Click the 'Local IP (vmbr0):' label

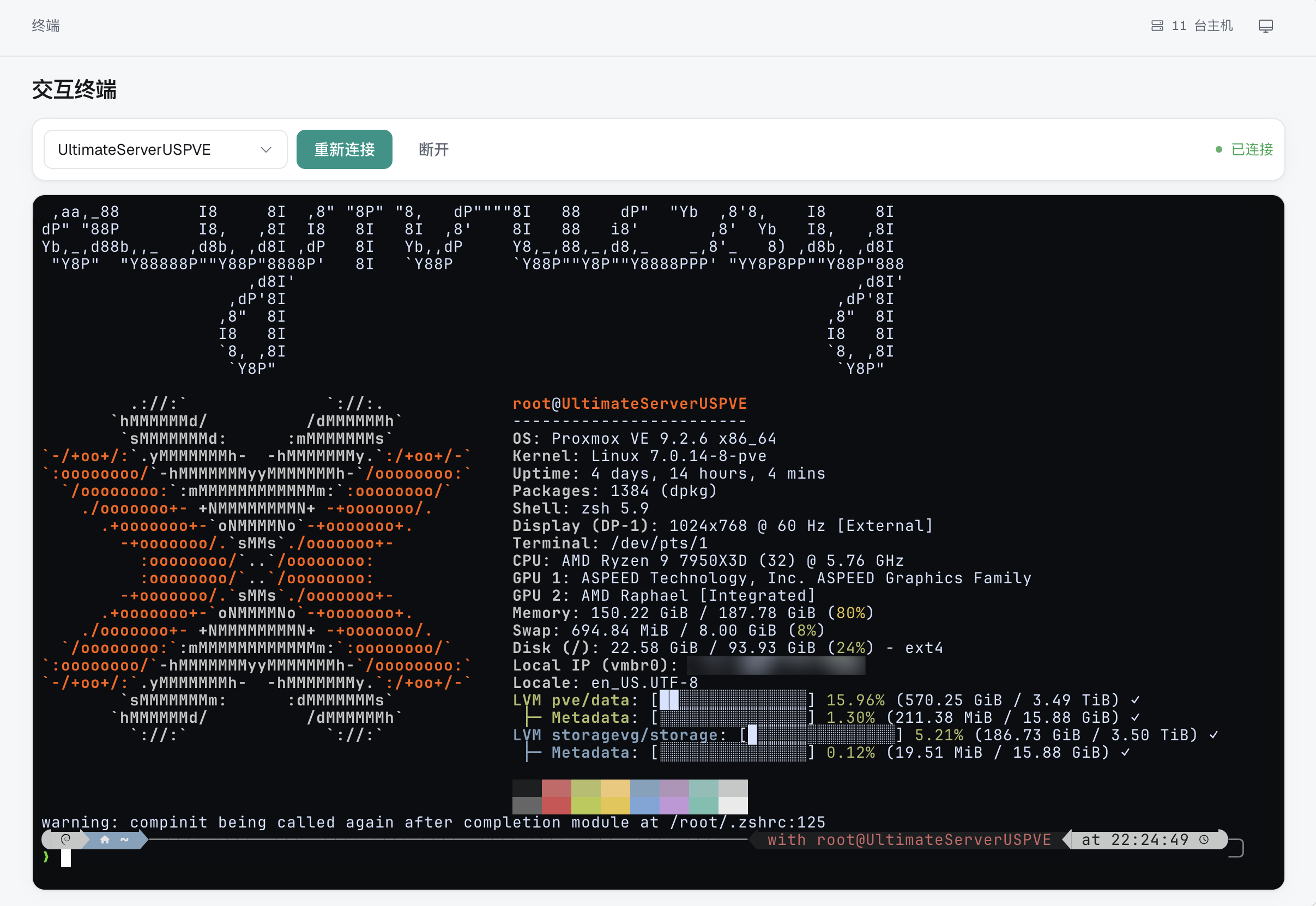coord(595,666)
